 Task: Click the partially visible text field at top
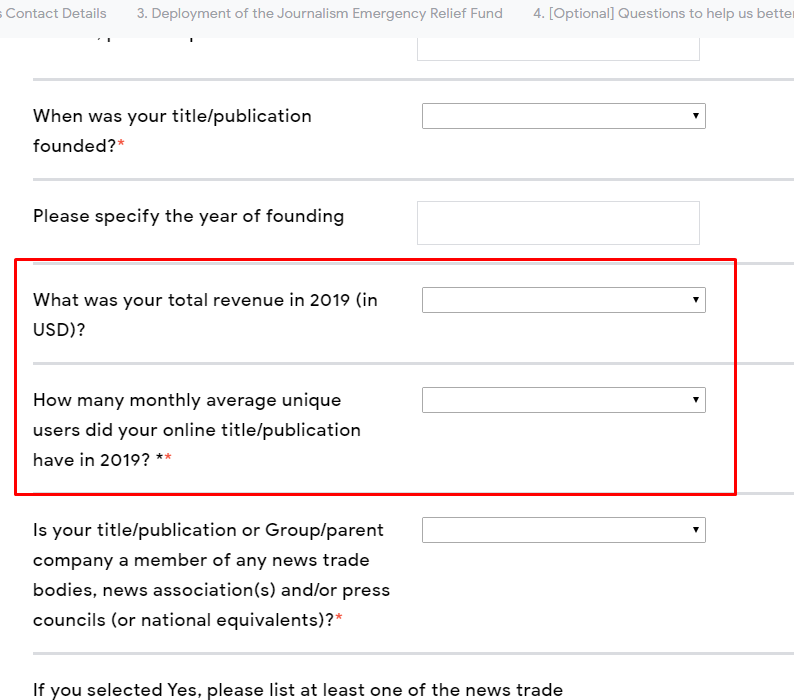pyautogui.click(x=559, y=49)
